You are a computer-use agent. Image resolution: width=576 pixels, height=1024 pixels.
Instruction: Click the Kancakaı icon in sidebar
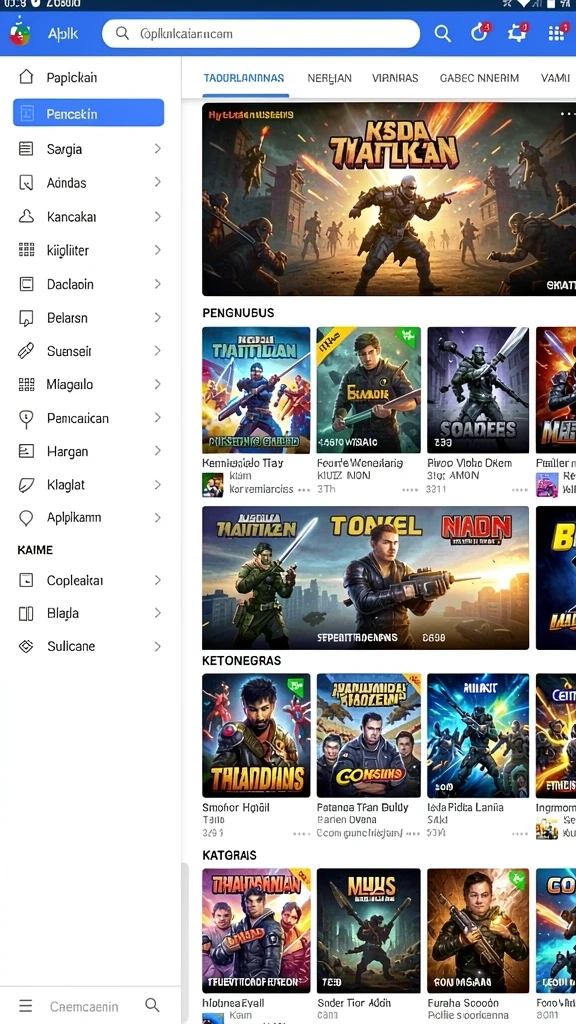[26, 216]
